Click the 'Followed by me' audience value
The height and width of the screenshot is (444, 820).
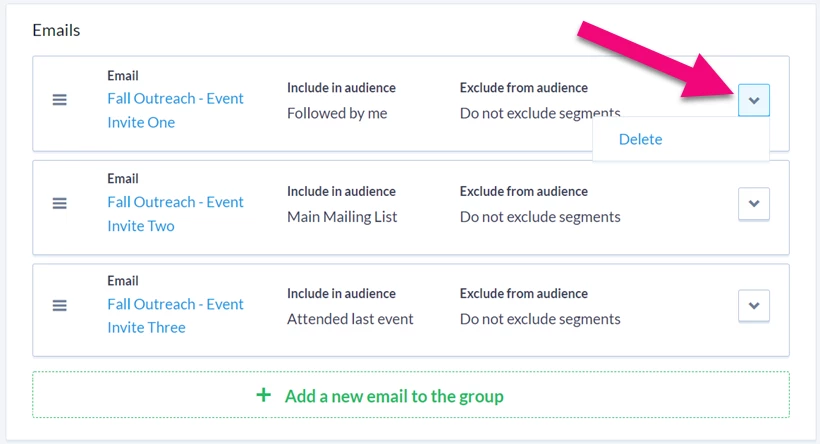[x=337, y=113]
